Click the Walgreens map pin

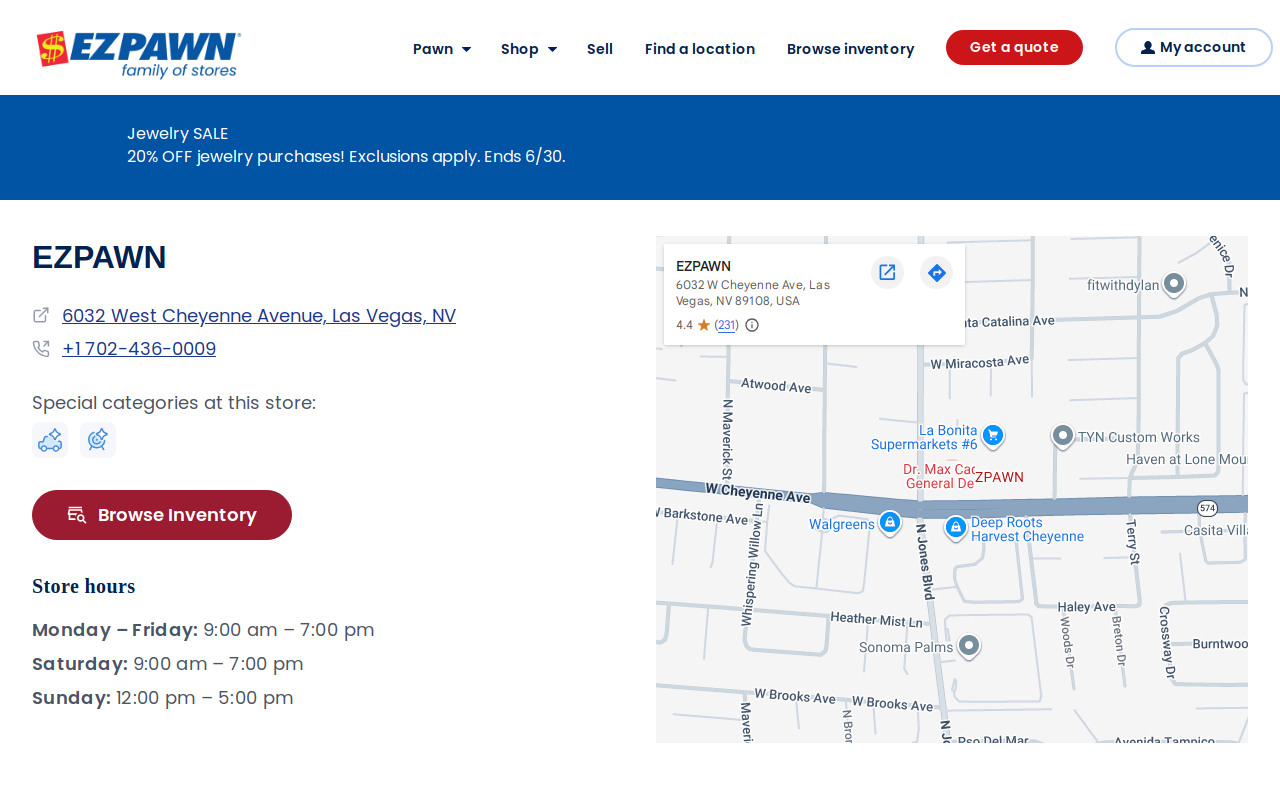pyautogui.click(x=889, y=522)
